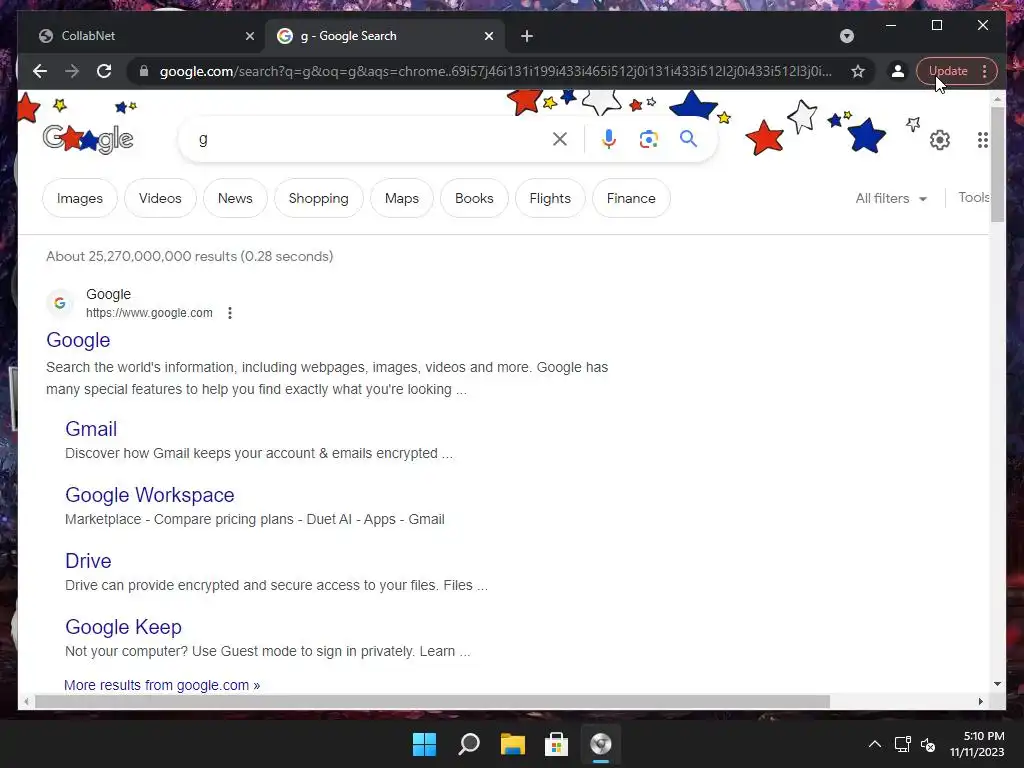The width and height of the screenshot is (1024, 768).
Task: Switch to Books results
Action: pyautogui.click(x=474, y=198)
